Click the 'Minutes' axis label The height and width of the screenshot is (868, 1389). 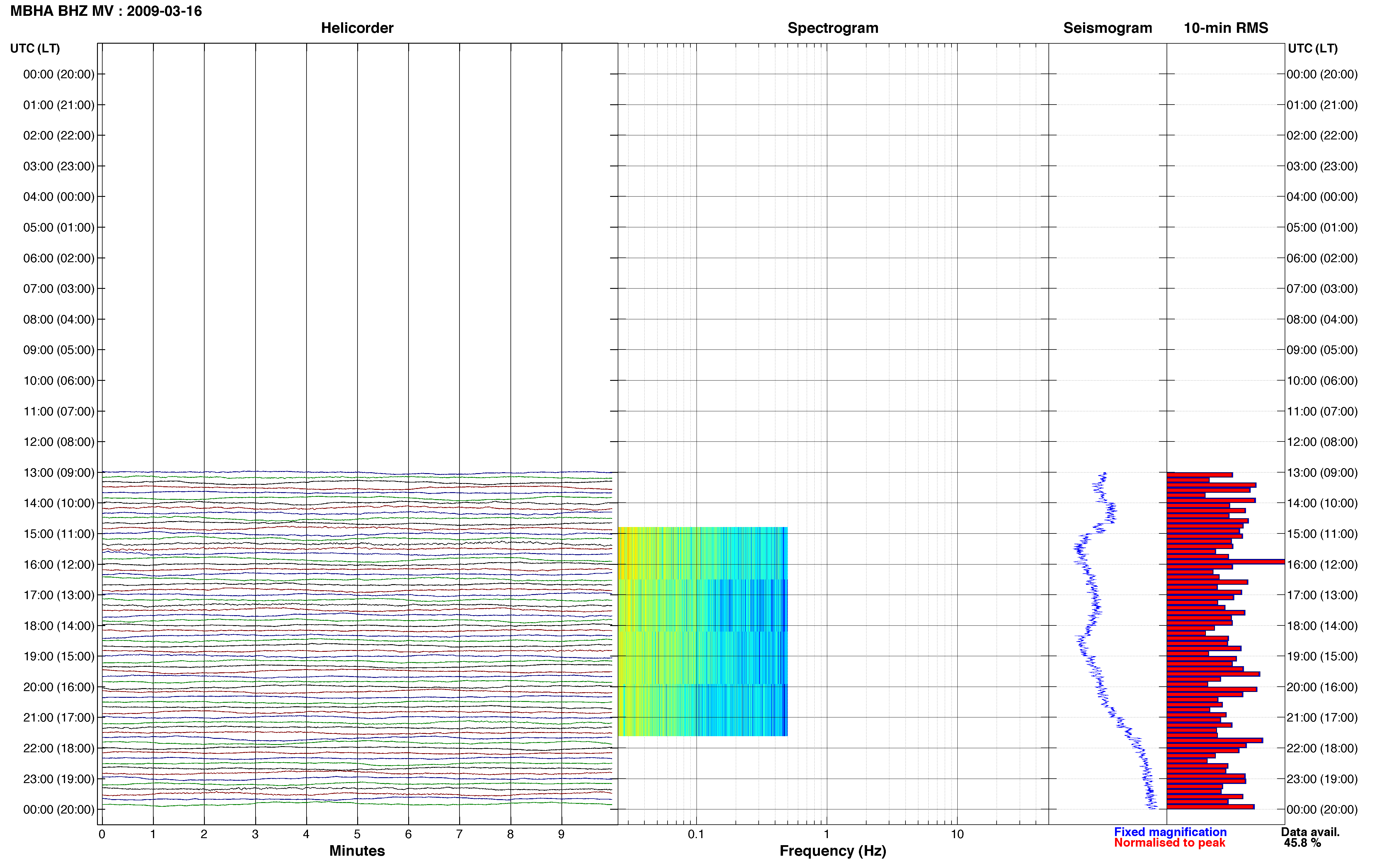coord(357,851)
